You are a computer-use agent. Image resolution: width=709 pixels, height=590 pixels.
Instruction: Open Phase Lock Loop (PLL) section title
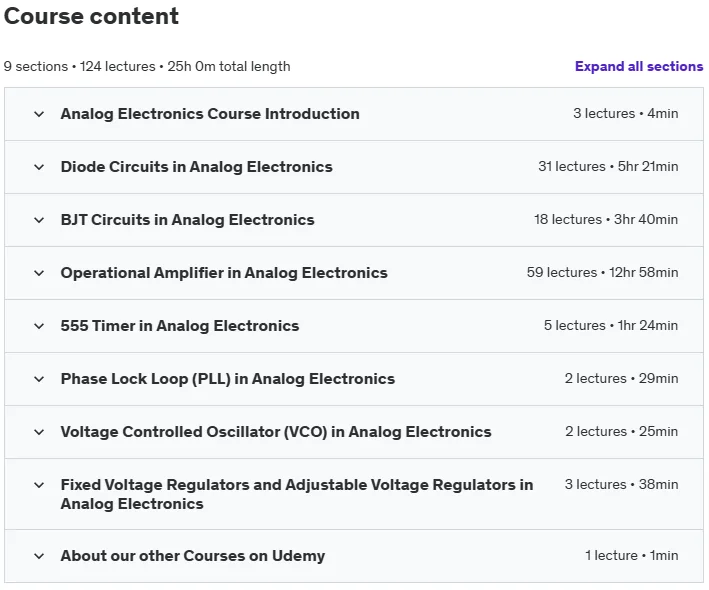(x=228, y=378)
